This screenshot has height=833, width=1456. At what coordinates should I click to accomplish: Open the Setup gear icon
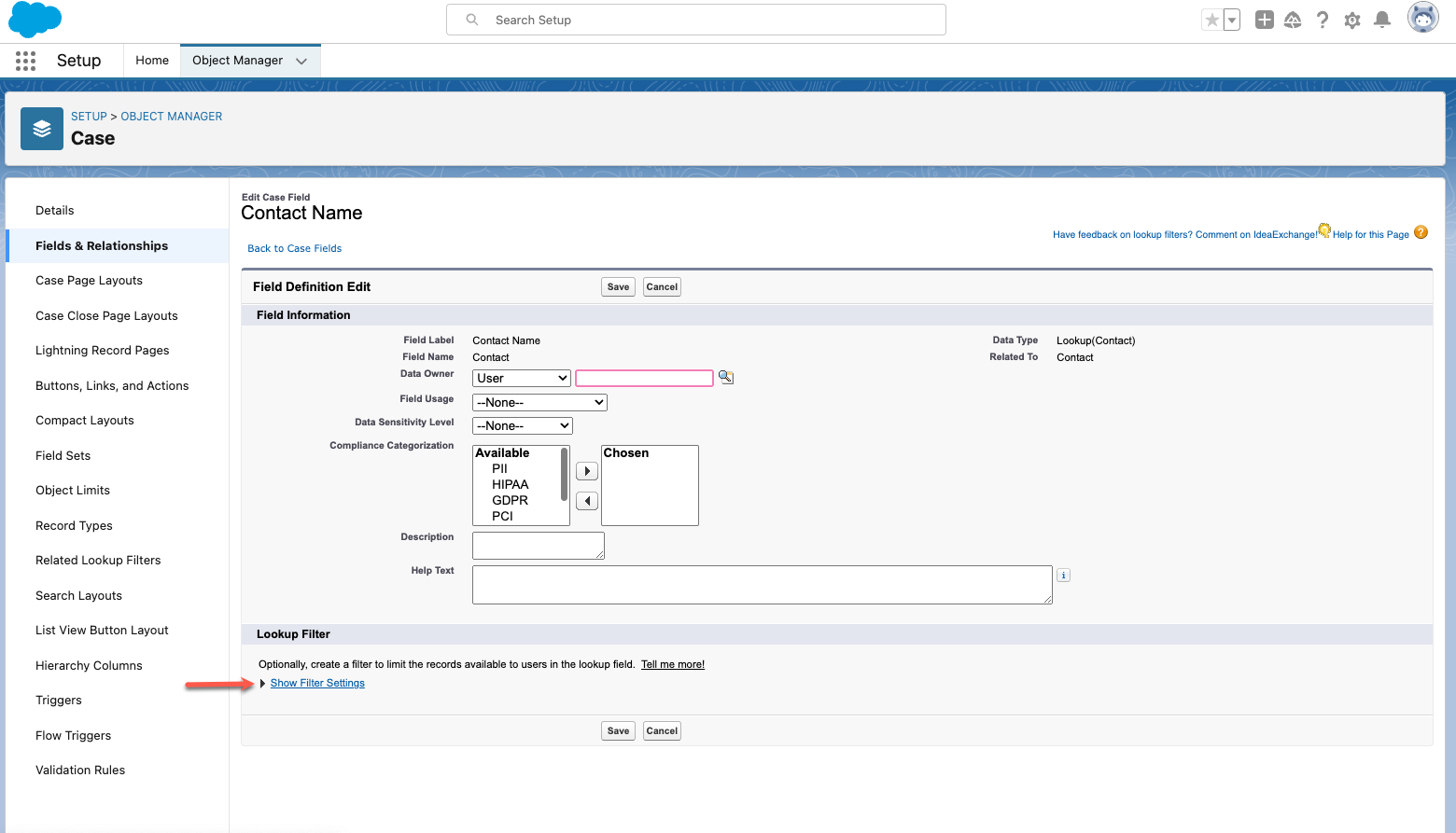click(x=1352, y=20)
